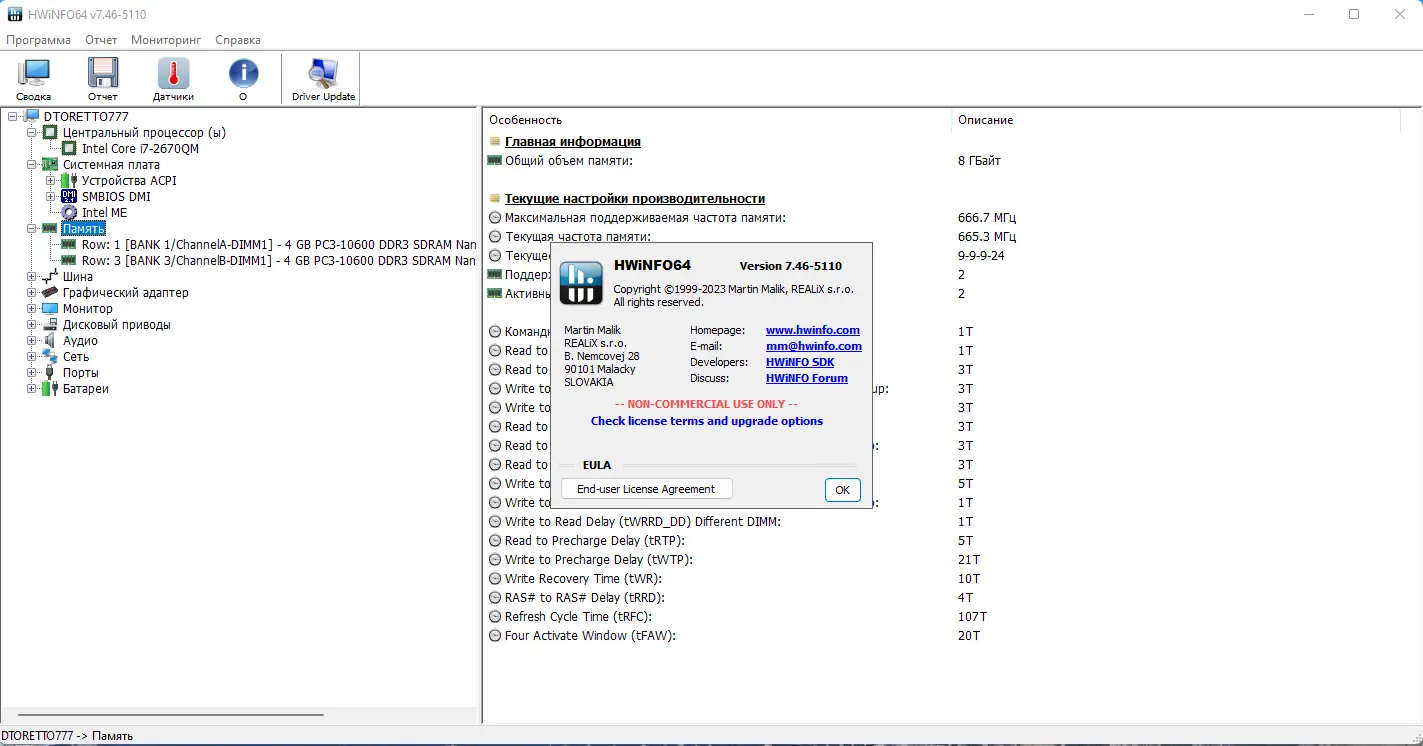Expand the Сеть node
The width and height of the screenshot is (1423, 746).
pos(32,356)
